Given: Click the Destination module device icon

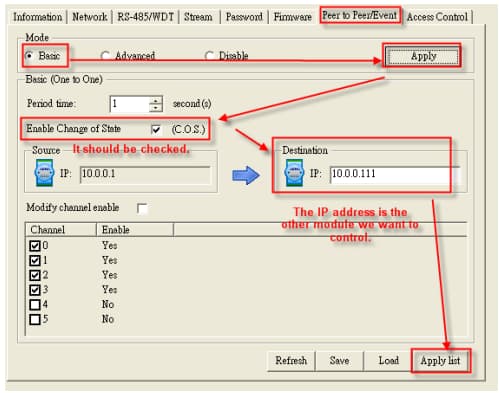Looking at the screenshot, I should (x=294, y=172).
